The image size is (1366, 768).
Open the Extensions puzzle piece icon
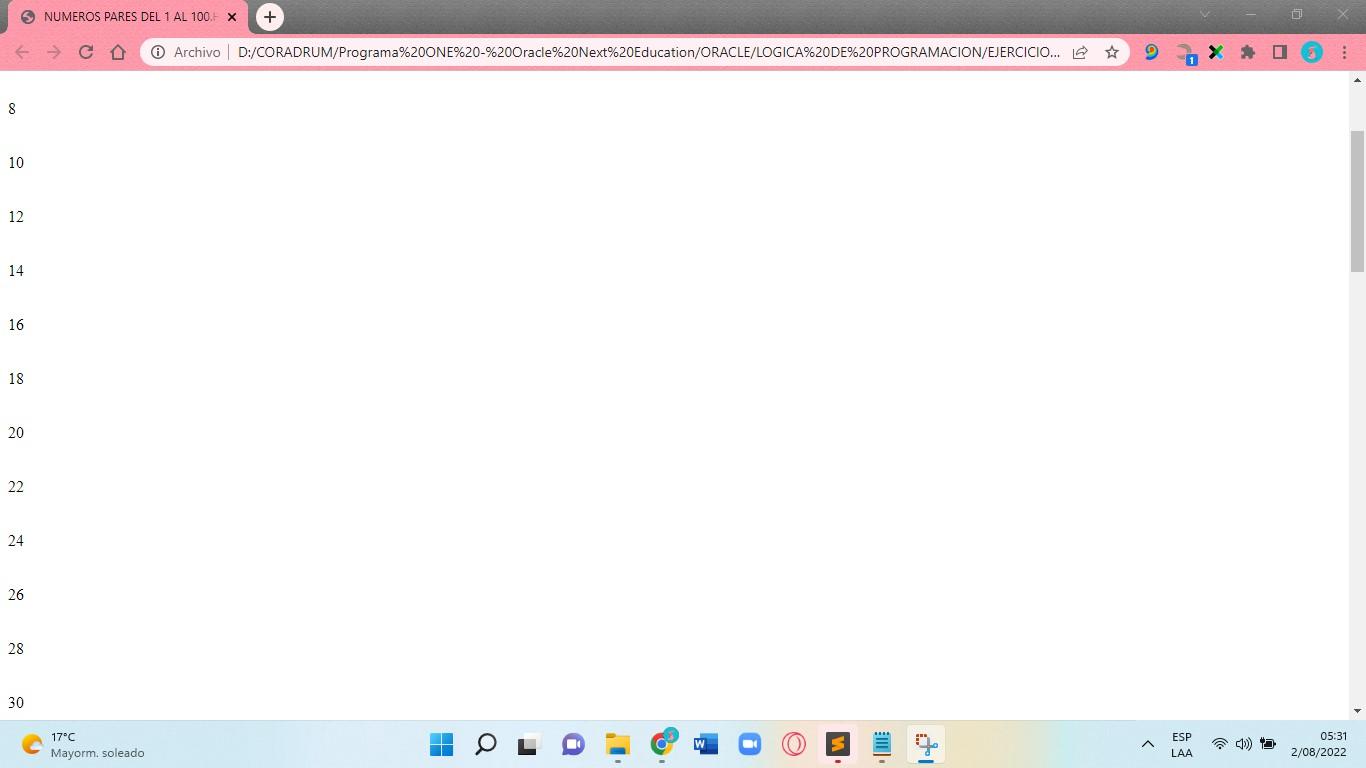[1248, 52]
